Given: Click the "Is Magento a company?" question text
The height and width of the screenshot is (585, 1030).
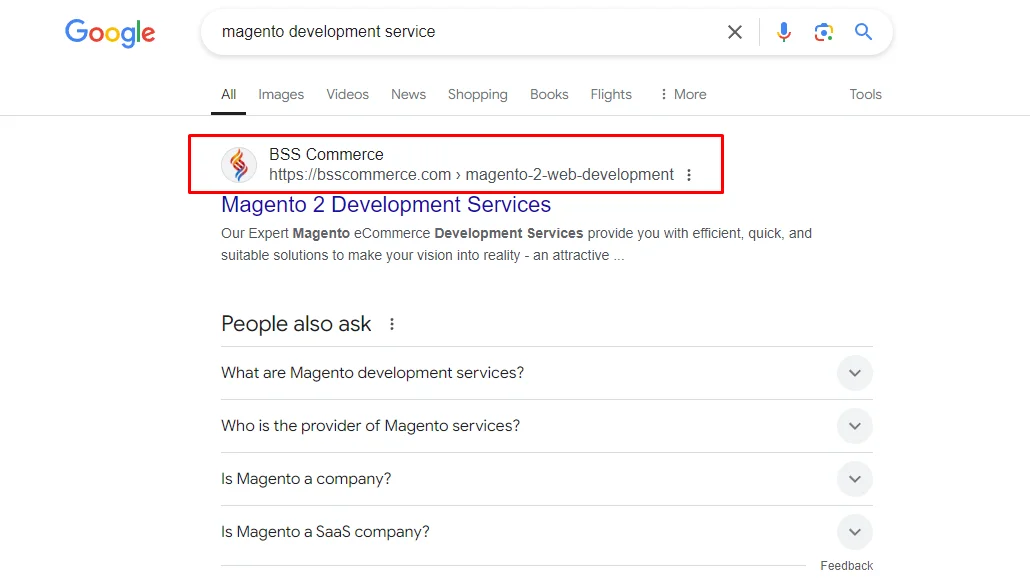Looking at the screenshot, I should [x=306, y=479].
